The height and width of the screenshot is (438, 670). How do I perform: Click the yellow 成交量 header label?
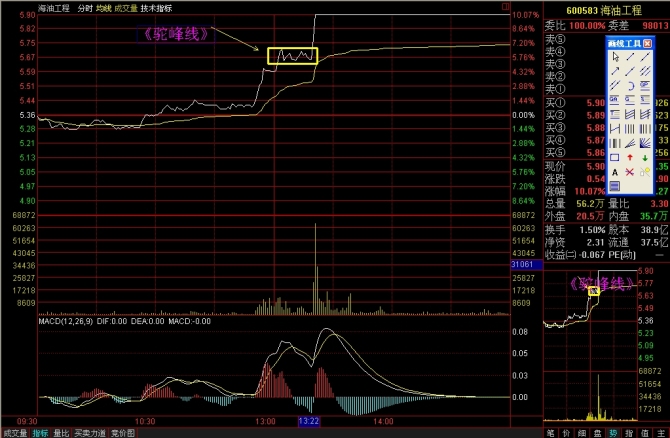click(x=126, y=8)
